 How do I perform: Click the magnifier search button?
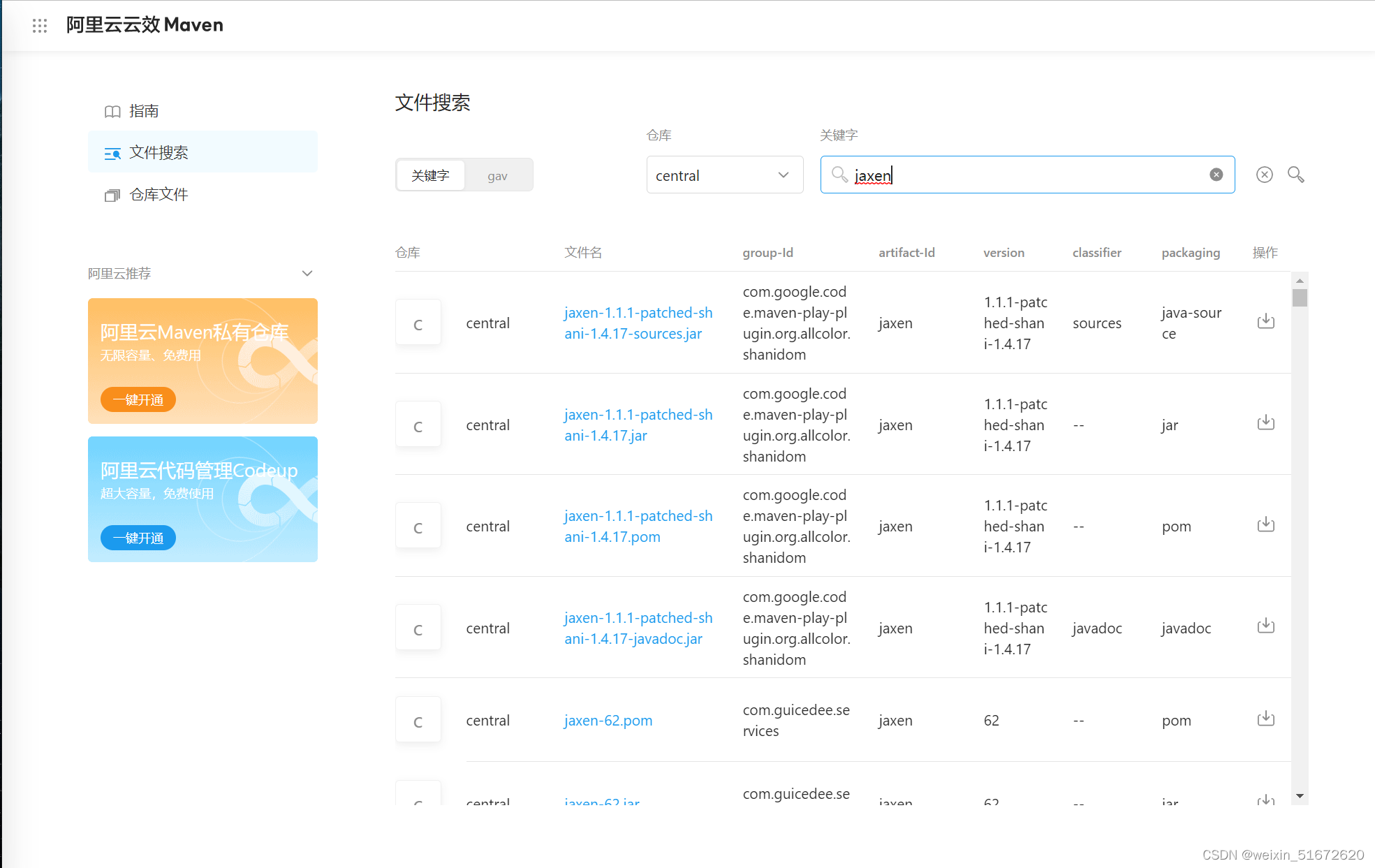point(1296,175)
